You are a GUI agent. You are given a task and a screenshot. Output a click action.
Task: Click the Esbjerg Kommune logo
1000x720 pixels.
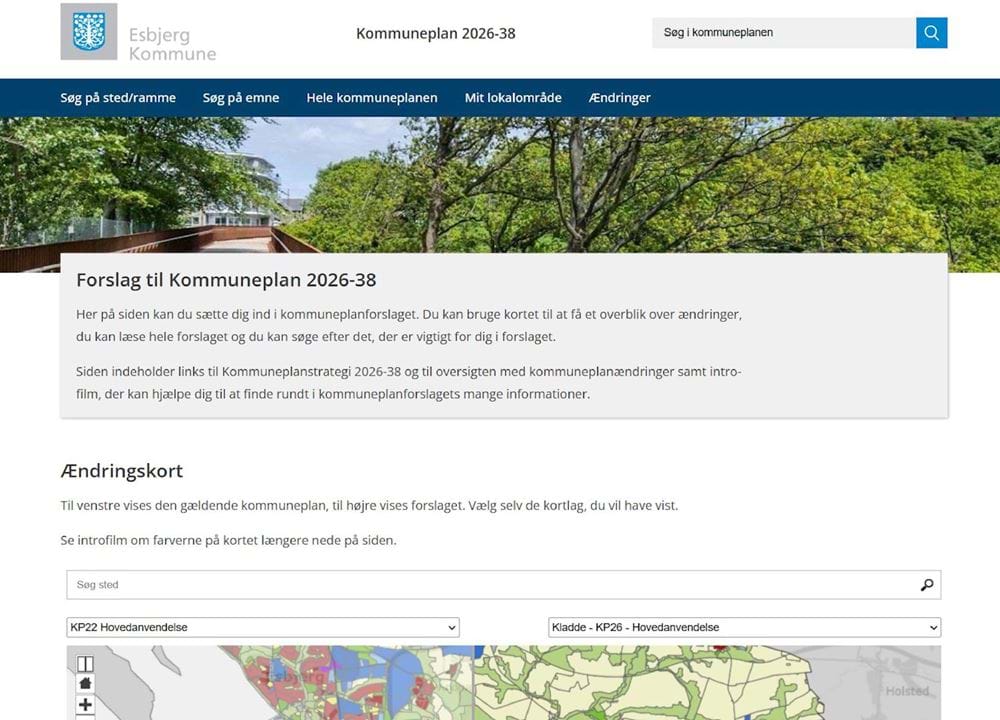tap(89, 32)
